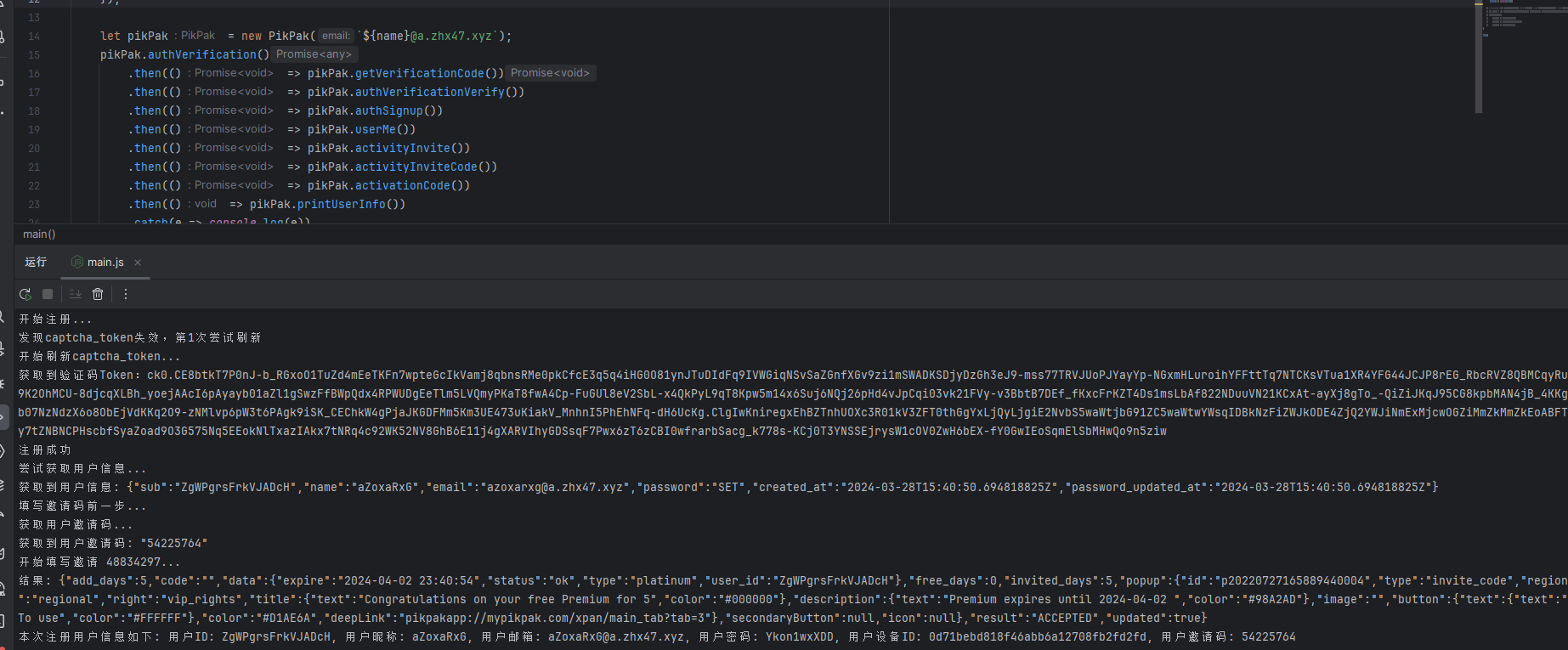Click the Node.js icon on the main.js tab
Image resolution: width=1568 pixels, height=650 pixels.
(77, 262)
